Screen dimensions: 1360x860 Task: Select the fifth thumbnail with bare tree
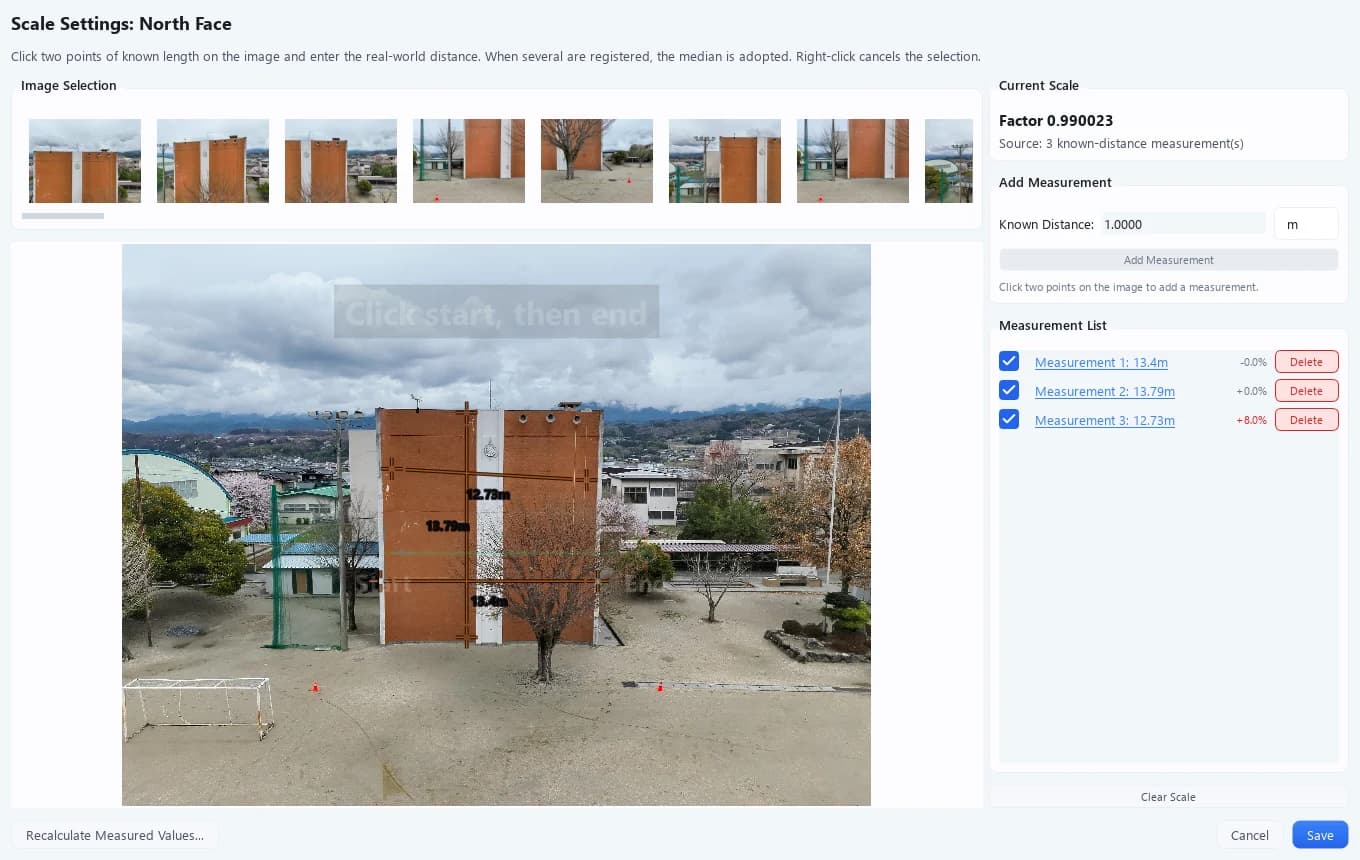[x=597, y=161]
